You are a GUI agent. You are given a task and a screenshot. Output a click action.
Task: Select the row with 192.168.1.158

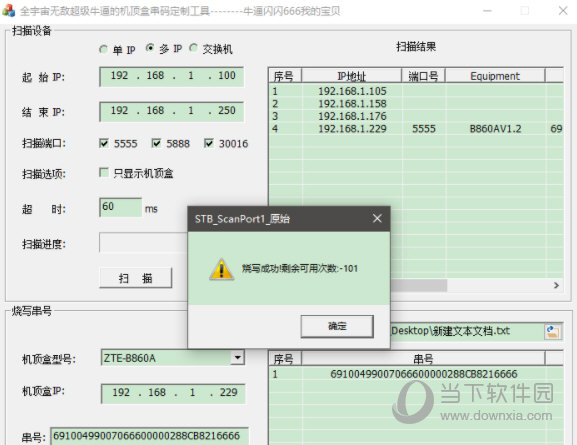(x=416, y=103)
